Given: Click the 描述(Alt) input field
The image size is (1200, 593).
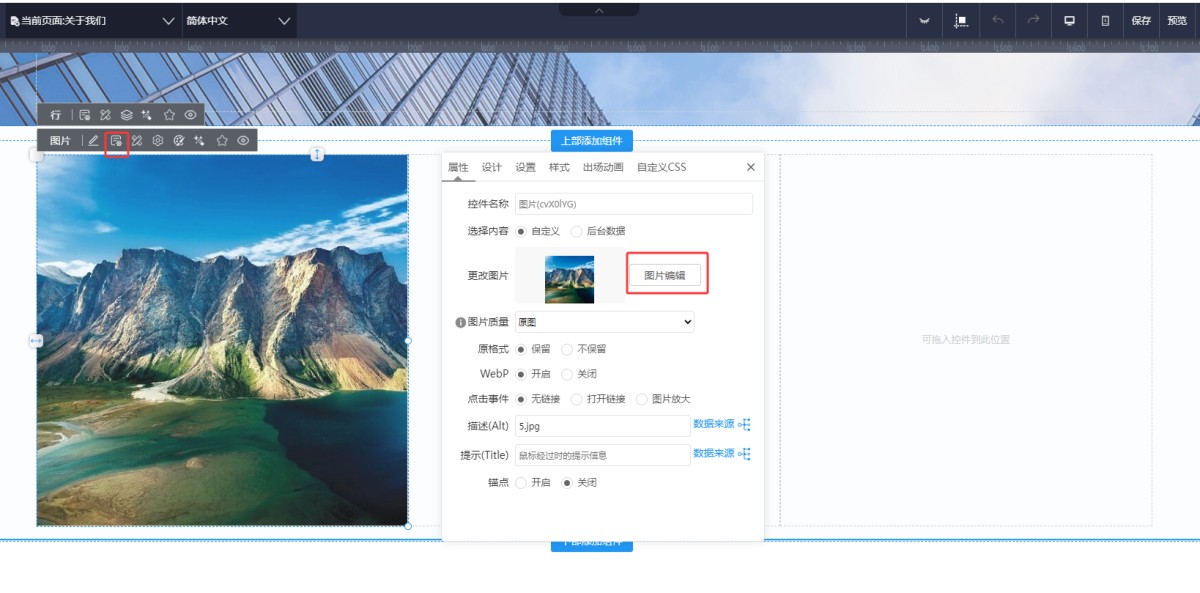Looking at the screenshot, I should [x=602, y=426].
